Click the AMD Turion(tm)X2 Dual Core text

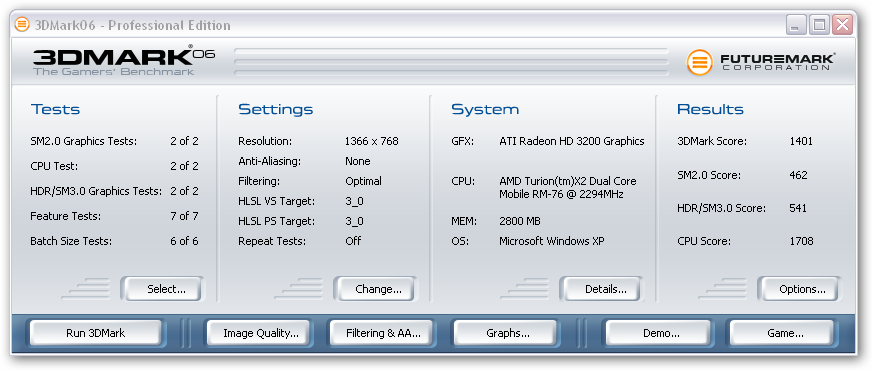(568, 182)
